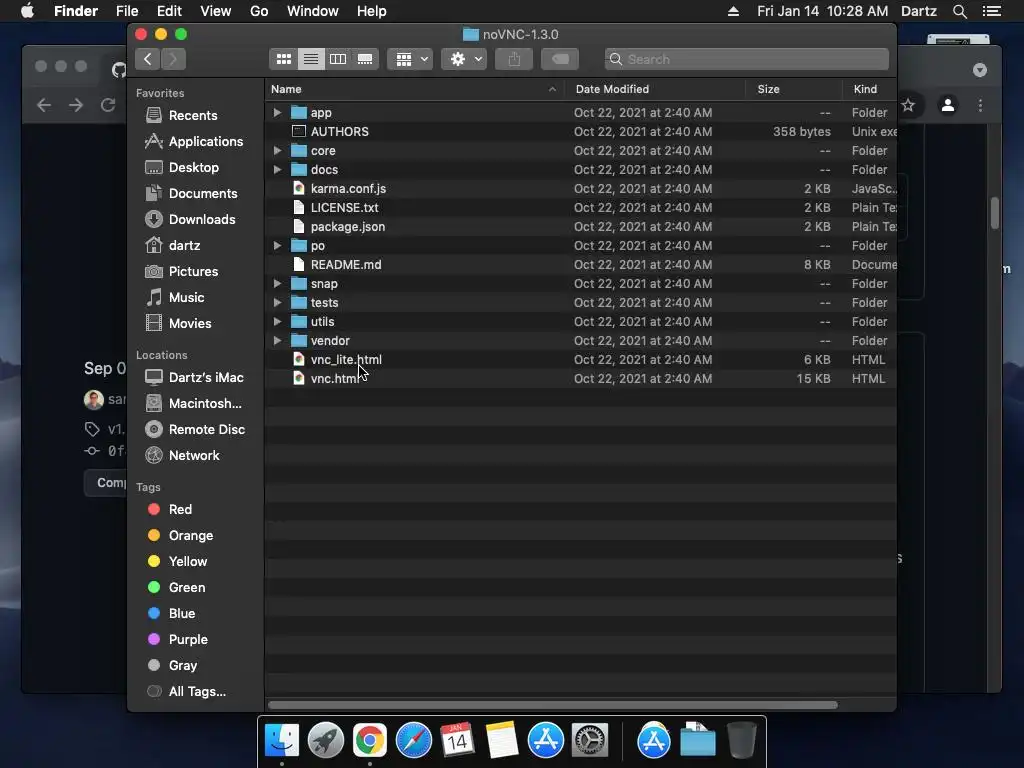Screen dimensions: 1024x768
Task: Open the Edit menu
Action: [x=169, y=11]
